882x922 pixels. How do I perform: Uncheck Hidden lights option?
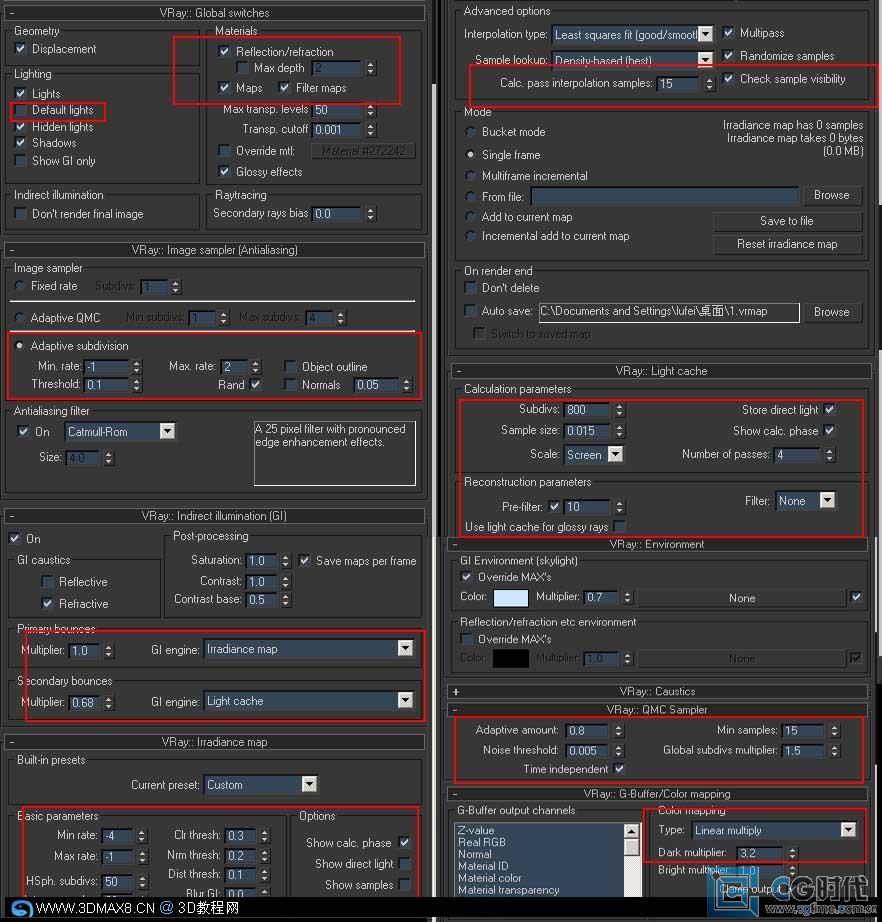21,126
